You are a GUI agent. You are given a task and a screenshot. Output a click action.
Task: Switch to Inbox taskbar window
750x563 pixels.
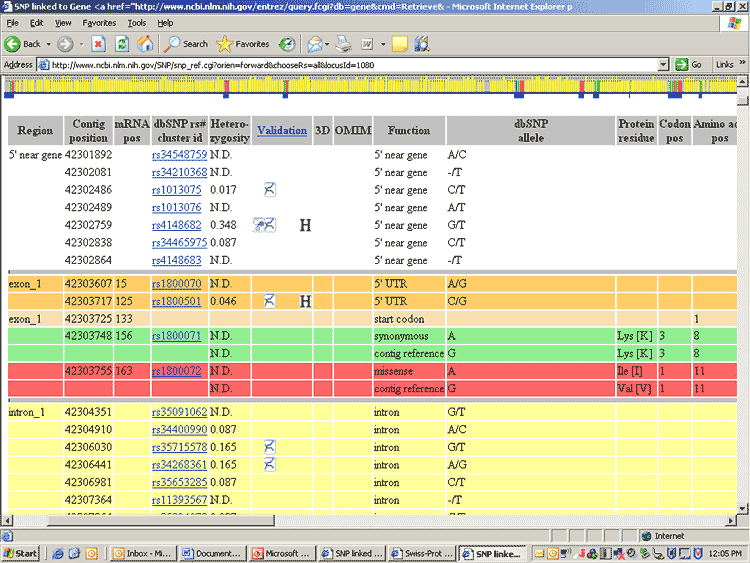(142, 553)
